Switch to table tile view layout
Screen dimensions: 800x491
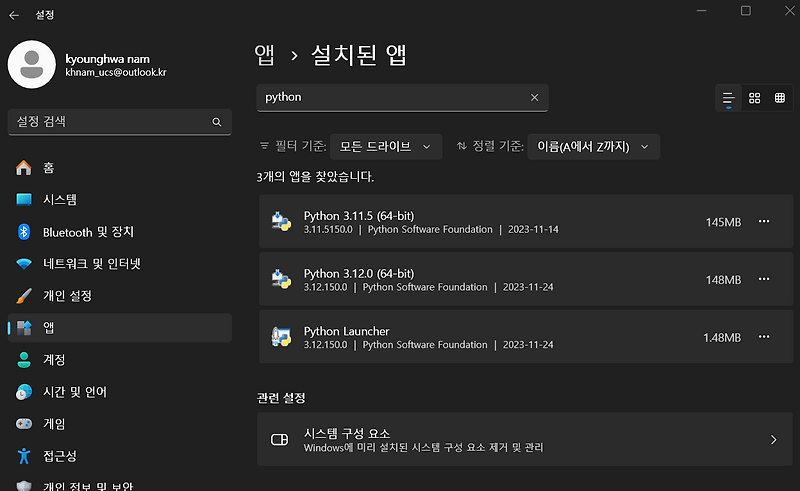point(780,98)
